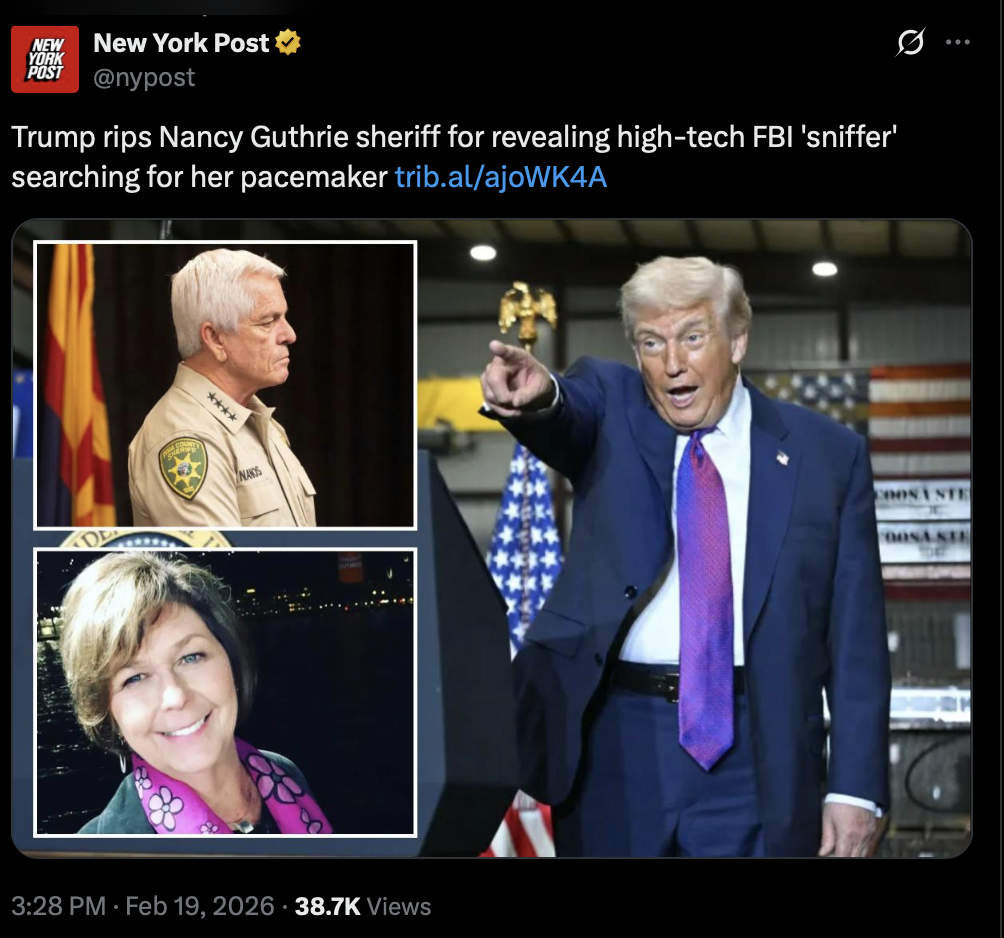Click the sheriff's green shoulder patch
Image resolution: width=1004 pixels, height=938 pixels.
pos(183,467)
